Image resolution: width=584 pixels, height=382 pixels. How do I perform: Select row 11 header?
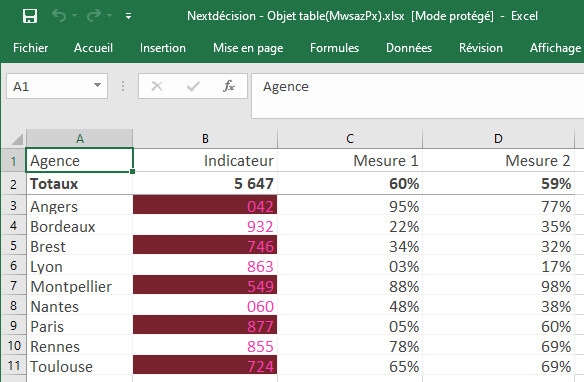13,366
